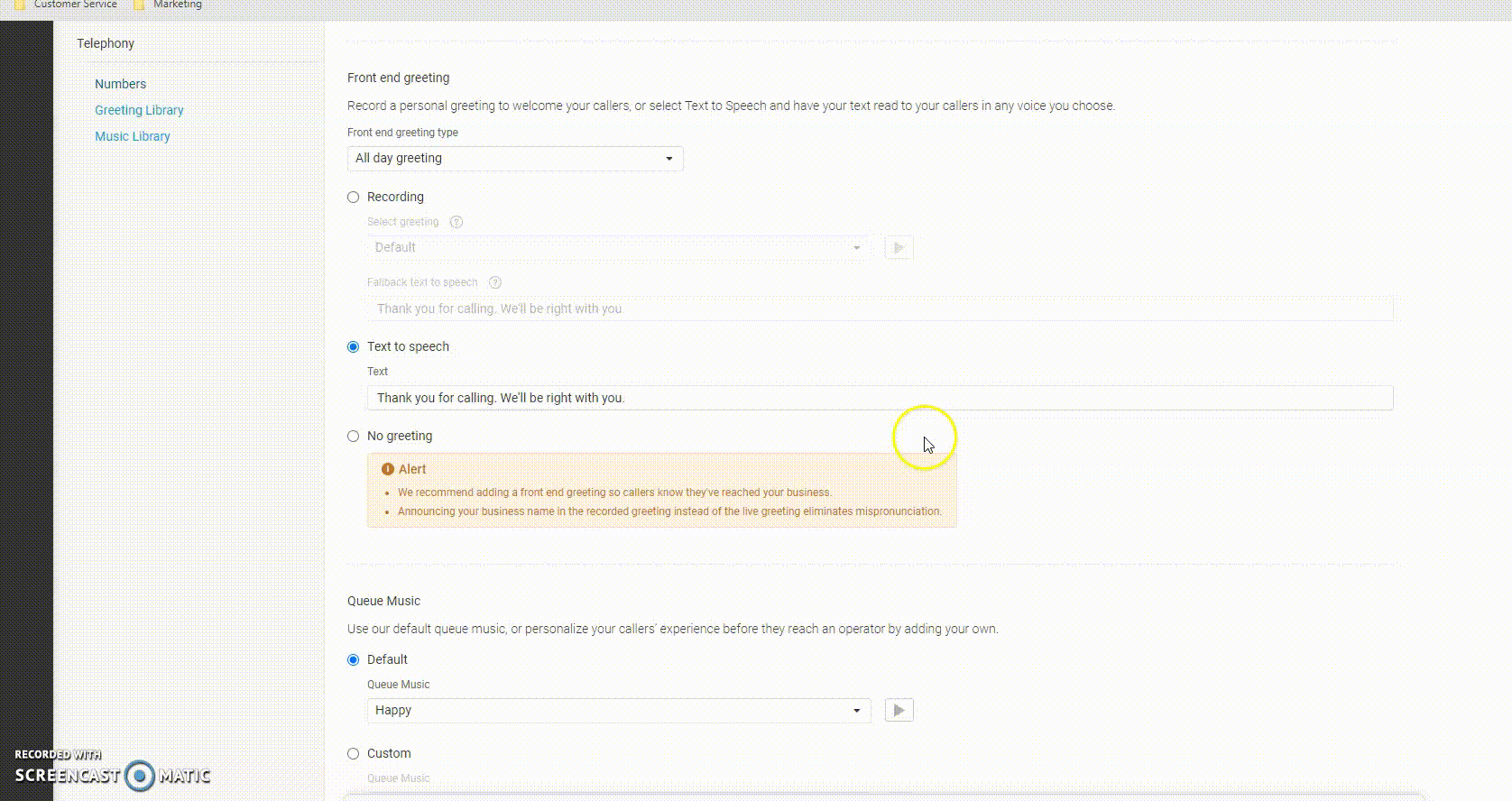Select Custom queue music option
The width and height of the screenshot is (1512, 801).
coord(354,754)
